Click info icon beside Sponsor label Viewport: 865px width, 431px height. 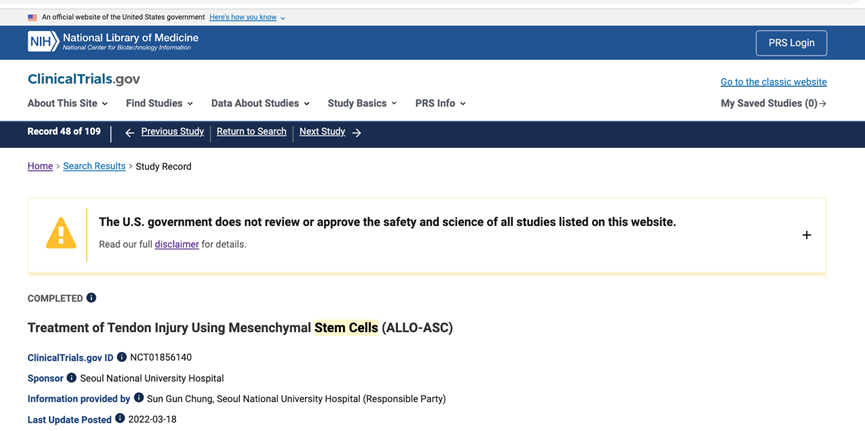(72, 377)
